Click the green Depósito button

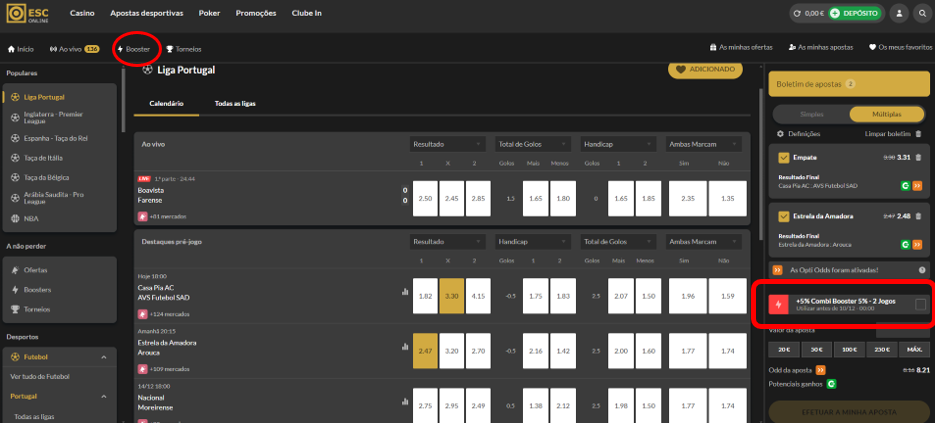853,13
